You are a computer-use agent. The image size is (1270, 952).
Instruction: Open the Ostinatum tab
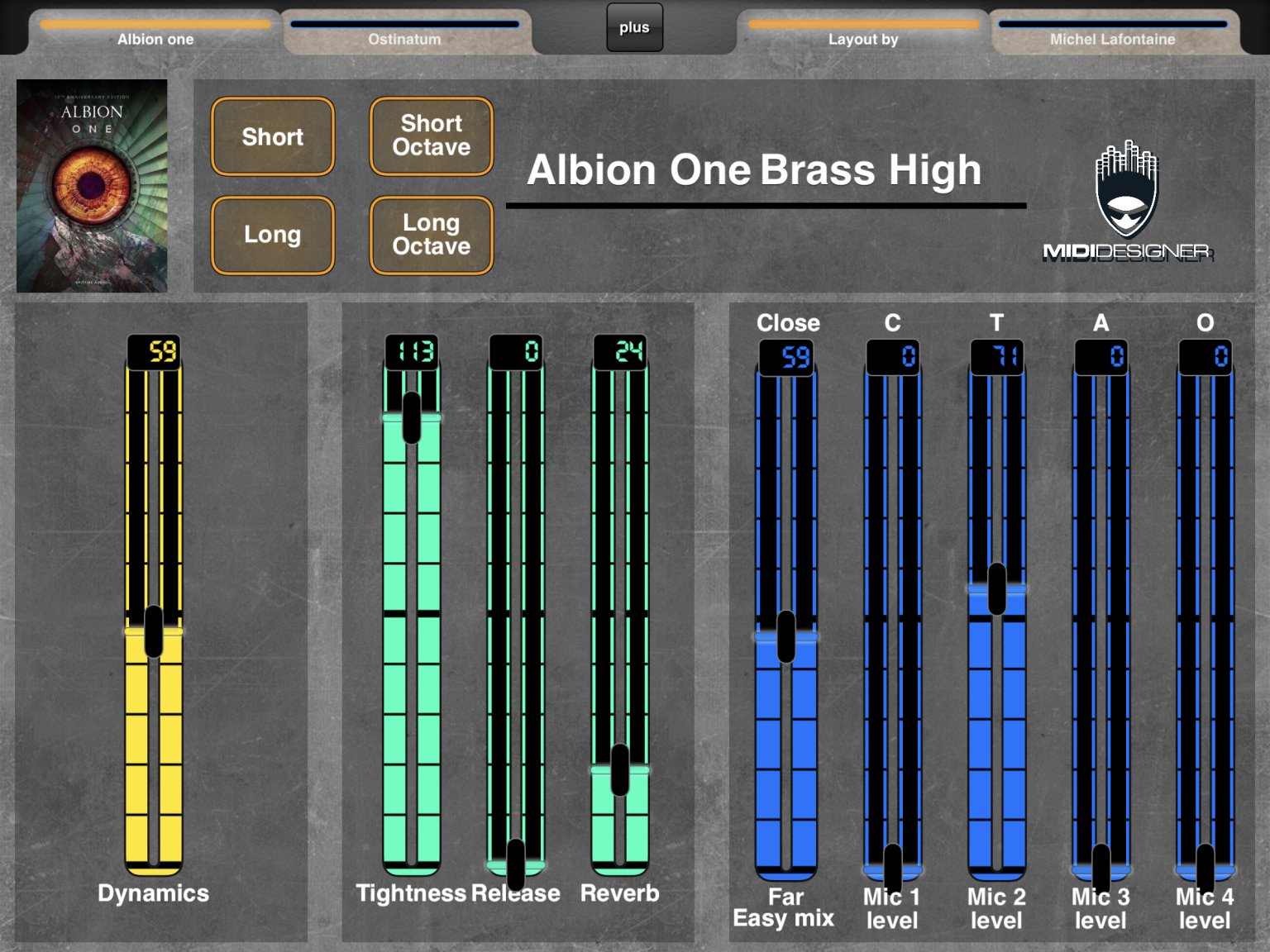pos(404,33)
